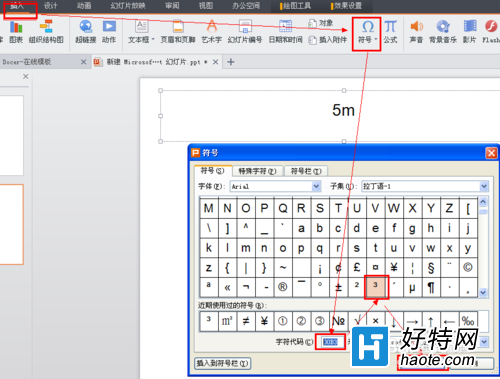Insert a Flash object
The height and width of the screenshot is (379, 500).
491,32
